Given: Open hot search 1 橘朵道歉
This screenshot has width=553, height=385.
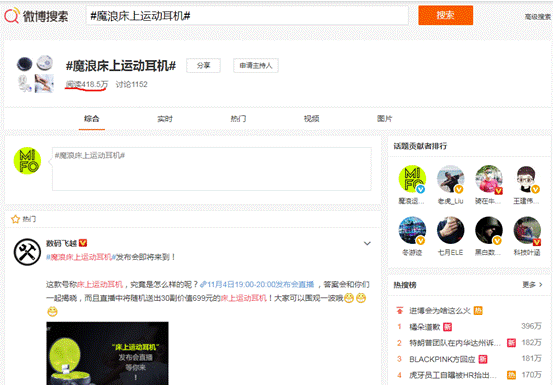Looking at the screenshot, I should (x=425, y=327).
